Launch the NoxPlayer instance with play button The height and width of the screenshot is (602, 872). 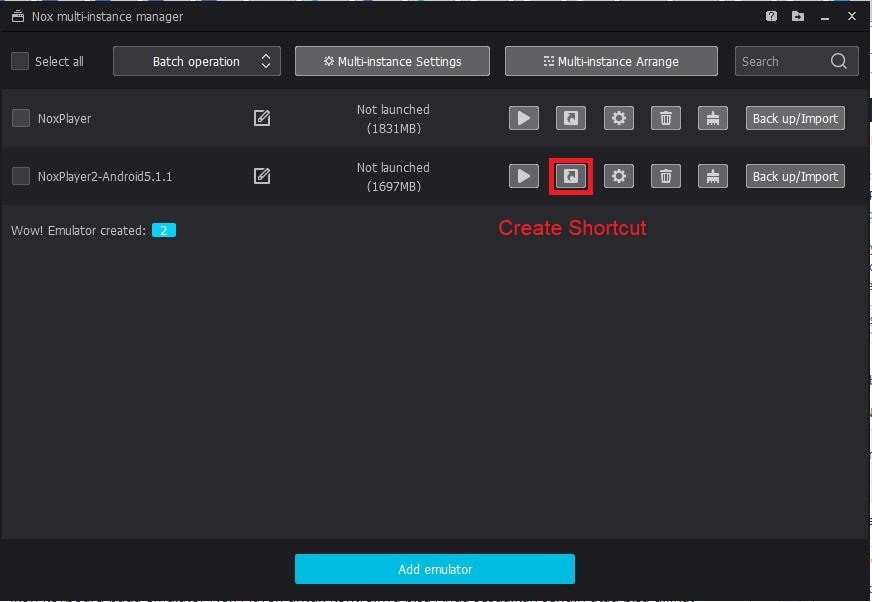click(523, 118)
